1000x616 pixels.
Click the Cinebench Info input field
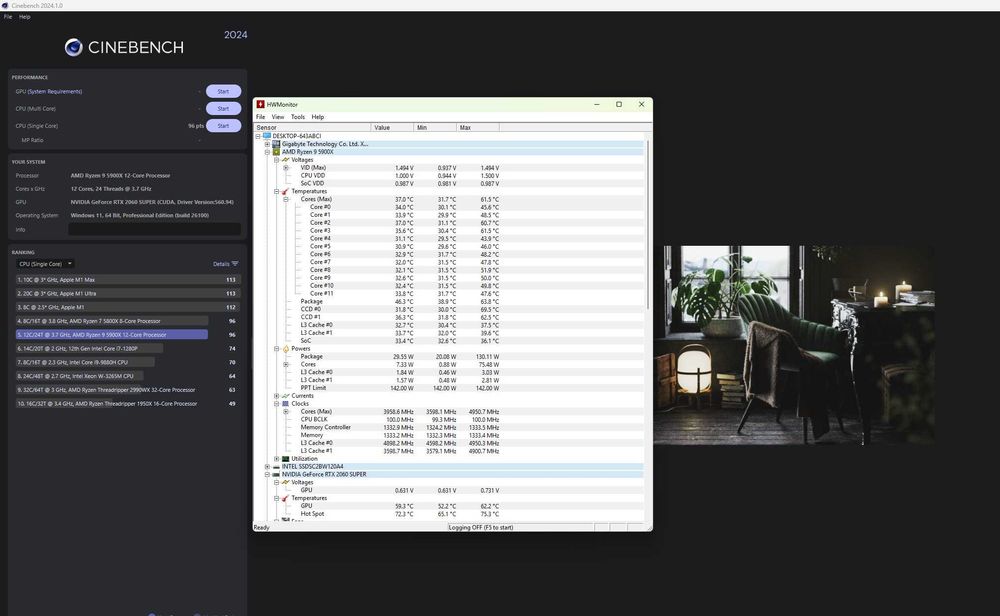[154, 230]
